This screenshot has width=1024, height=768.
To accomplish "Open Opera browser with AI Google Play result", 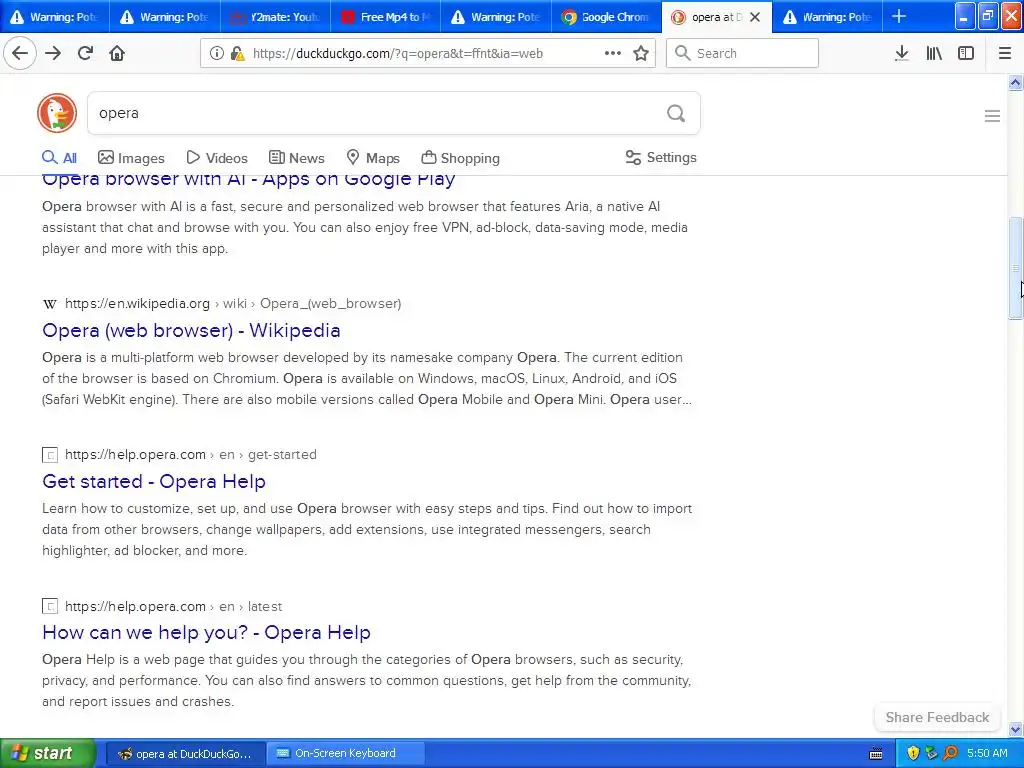I will [x=248, y=179].
